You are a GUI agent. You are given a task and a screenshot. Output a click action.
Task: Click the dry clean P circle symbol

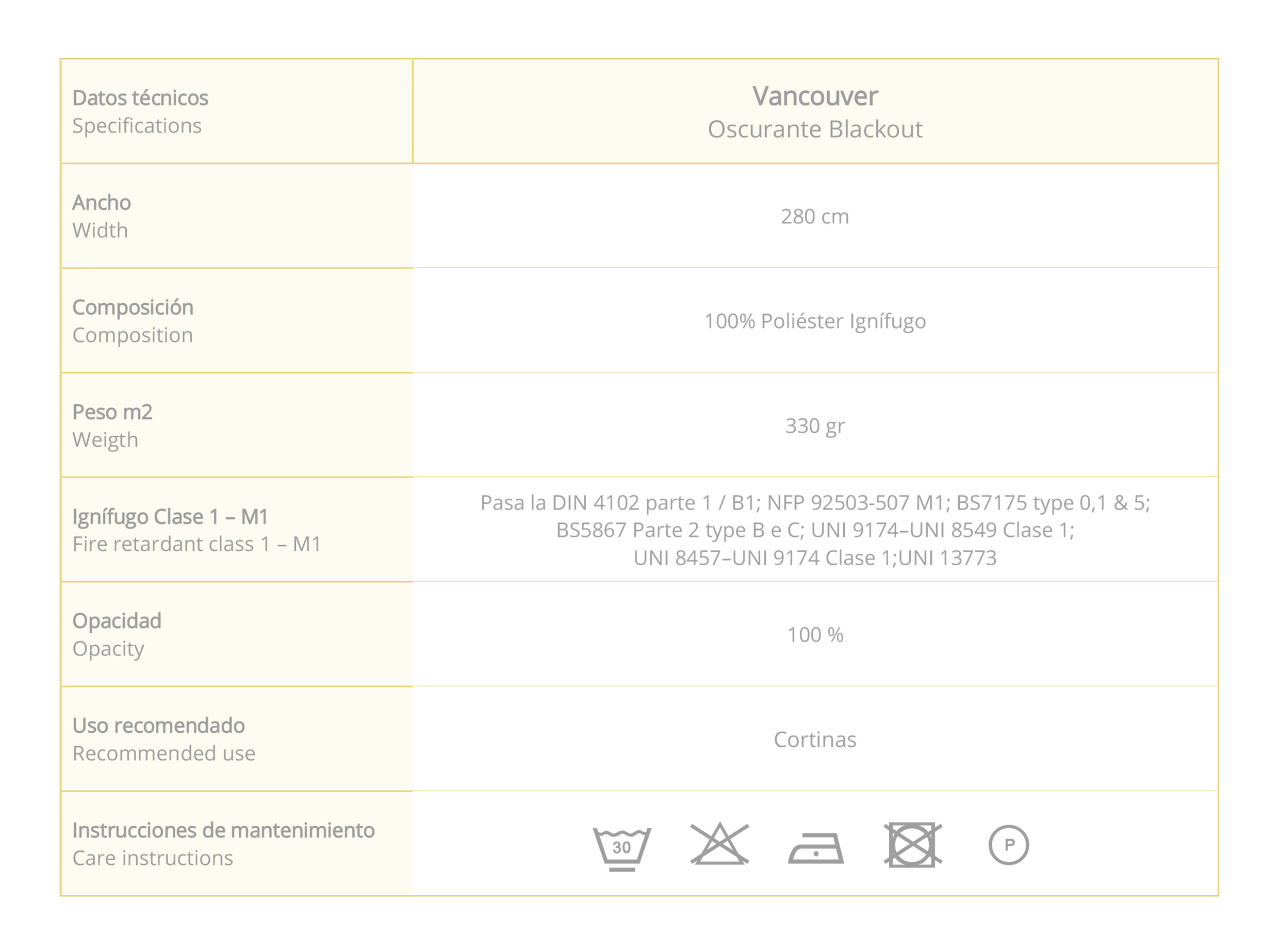pyautogui.click(x=1008, y=845)
